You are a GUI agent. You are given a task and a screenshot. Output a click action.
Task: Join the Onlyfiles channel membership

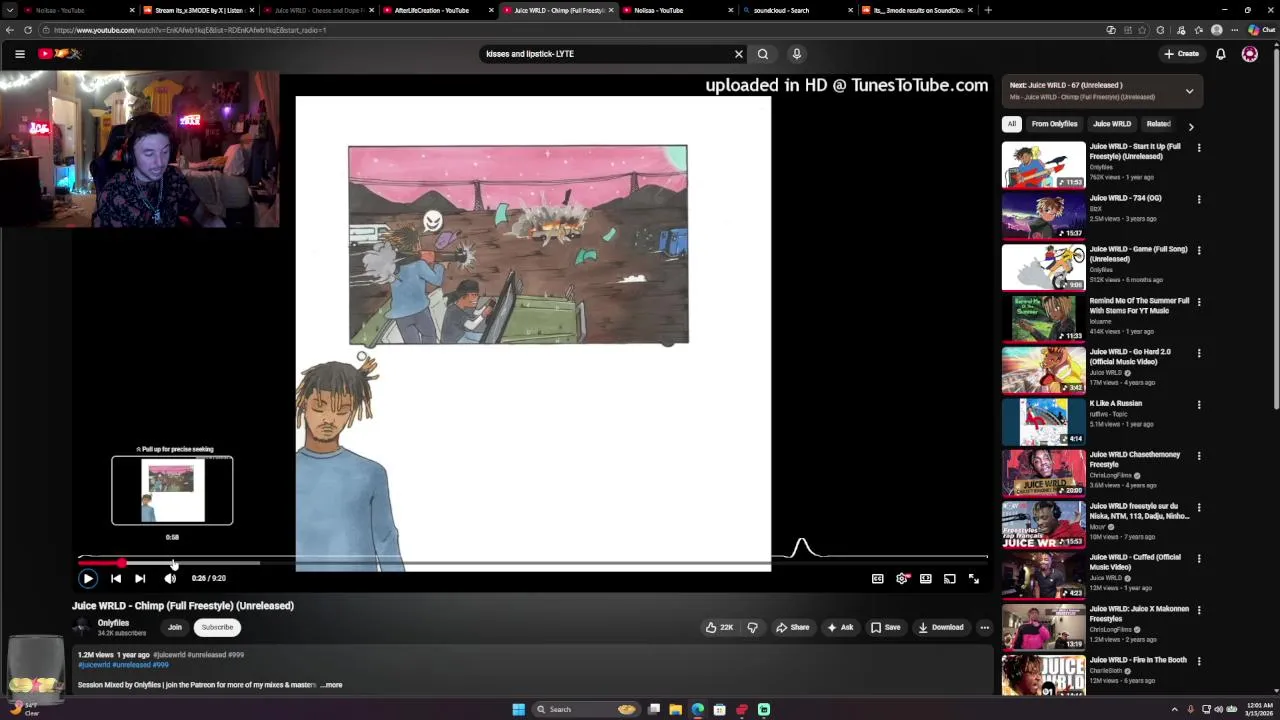pyautogui.click(x=175, y=627)
